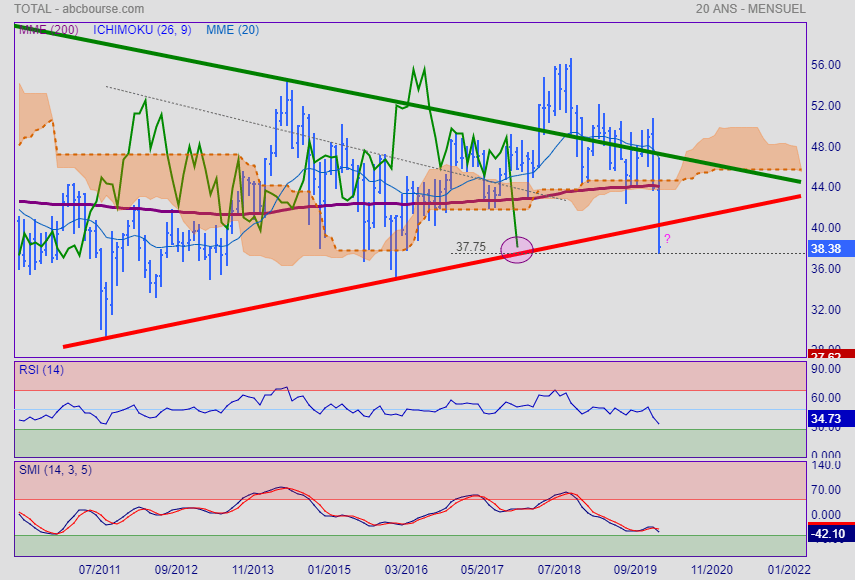Image resolution: width=855 pixels, height=580 pixels.
Task: Click the 11/2020 date axis label
Action: point(712,570)
